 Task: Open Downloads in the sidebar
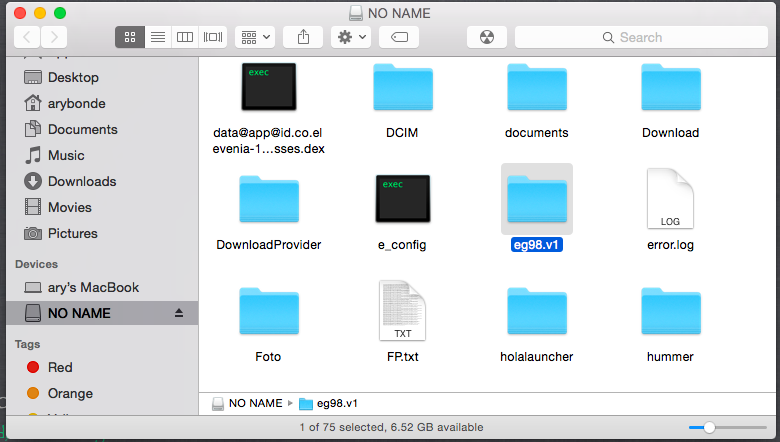70,181
